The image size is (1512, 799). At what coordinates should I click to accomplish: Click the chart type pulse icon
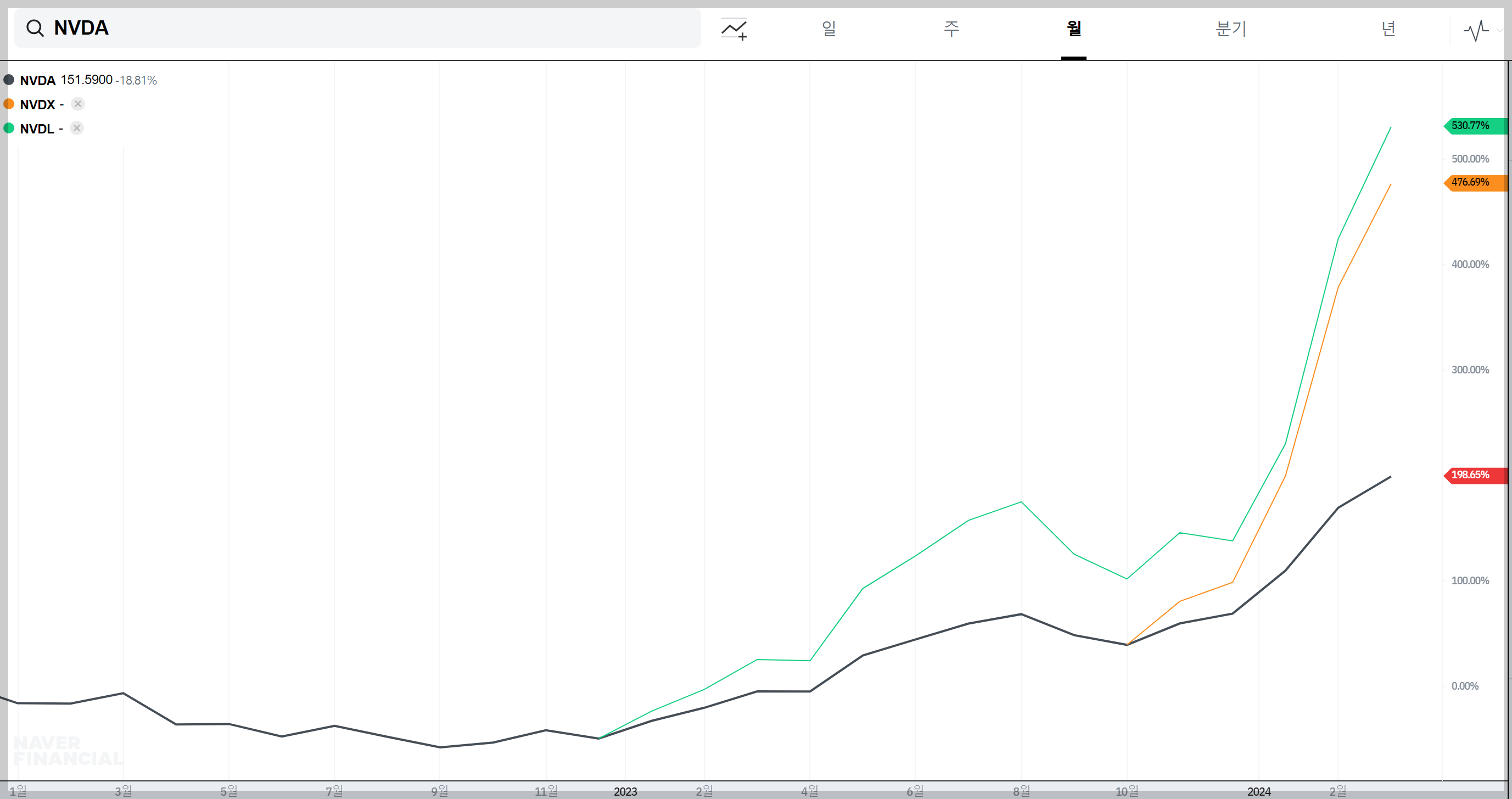(x=1476, y=30)
